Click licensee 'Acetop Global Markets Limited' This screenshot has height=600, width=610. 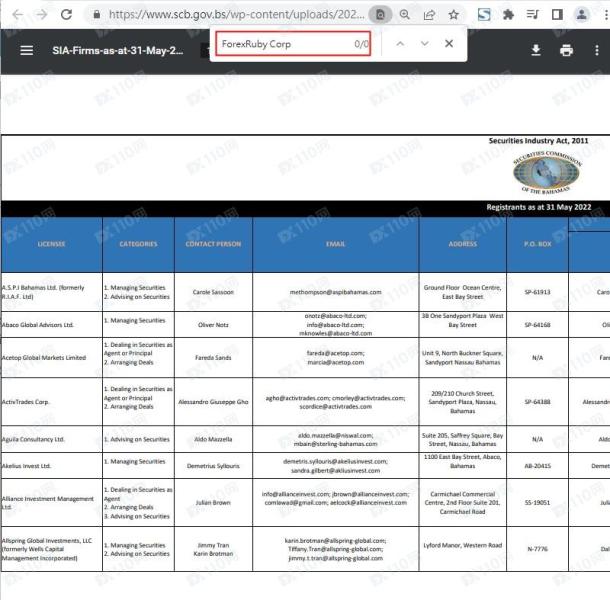44,358
